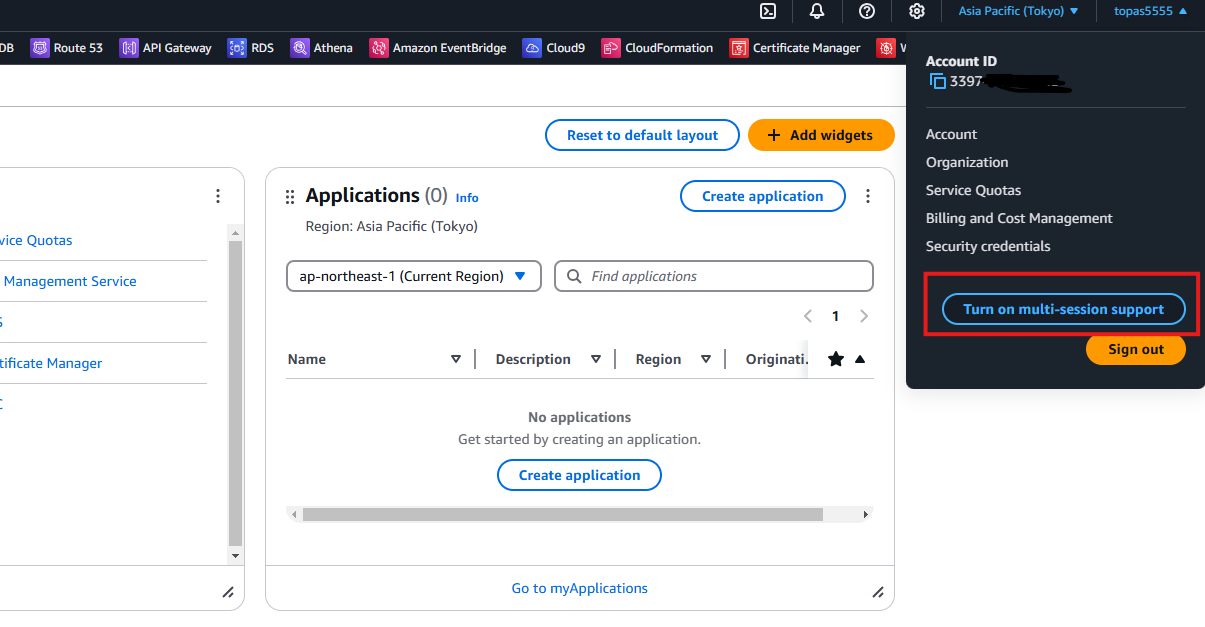Grab the Applications widget drag handle
Viewport: 1205px width, 627px height.
[x=290, y=197]
